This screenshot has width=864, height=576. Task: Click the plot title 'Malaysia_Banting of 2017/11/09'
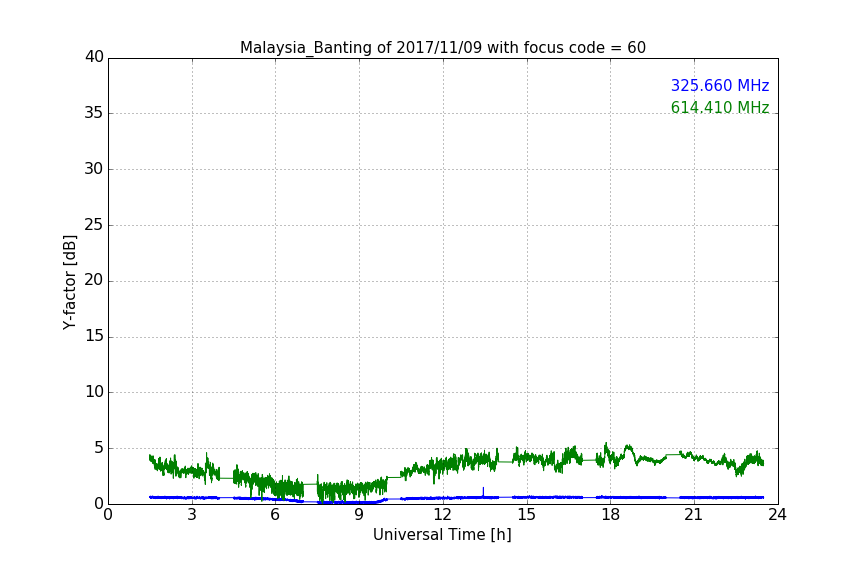pyautogui.click(x=442, y=48)
